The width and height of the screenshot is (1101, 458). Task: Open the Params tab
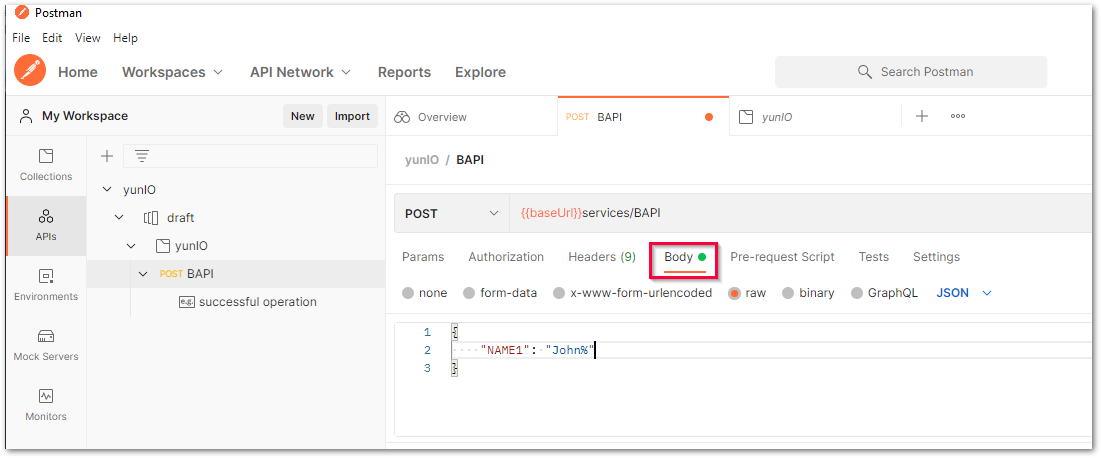tap(423, 257)
